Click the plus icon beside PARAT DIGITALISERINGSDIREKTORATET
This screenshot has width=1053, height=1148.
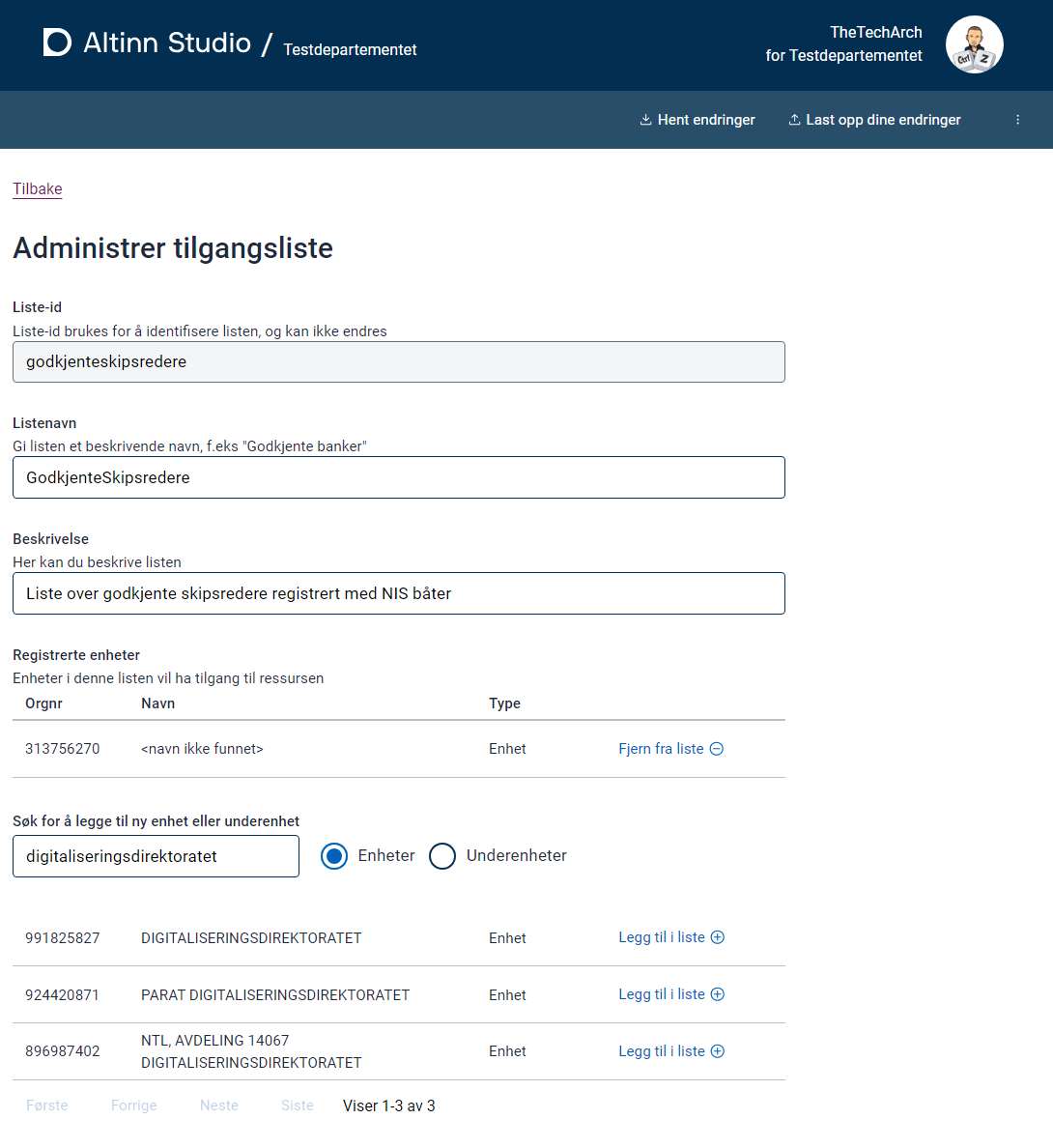(x=717, y=993)
